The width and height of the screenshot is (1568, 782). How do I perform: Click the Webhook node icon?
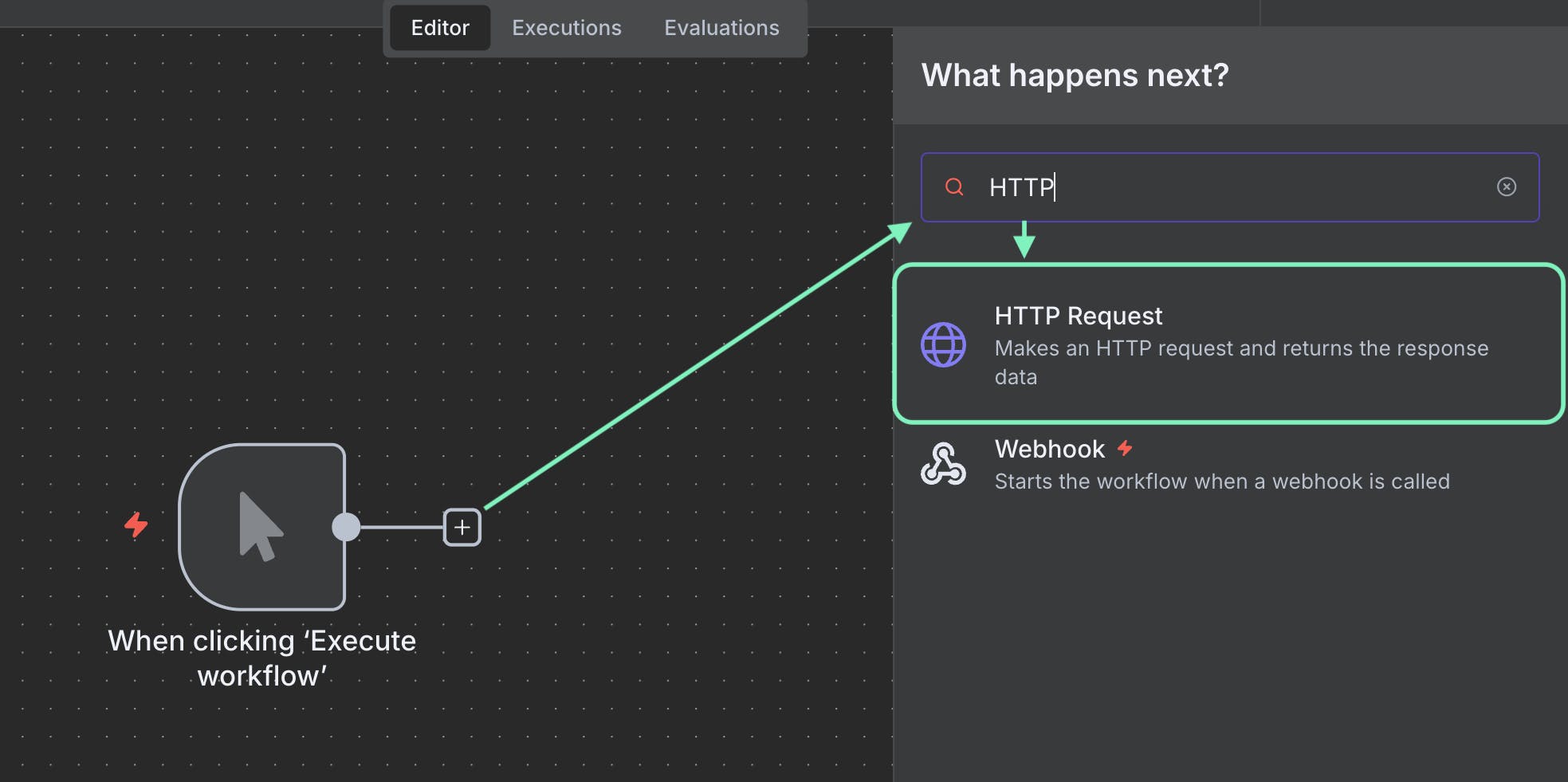(x=945, y=463)
